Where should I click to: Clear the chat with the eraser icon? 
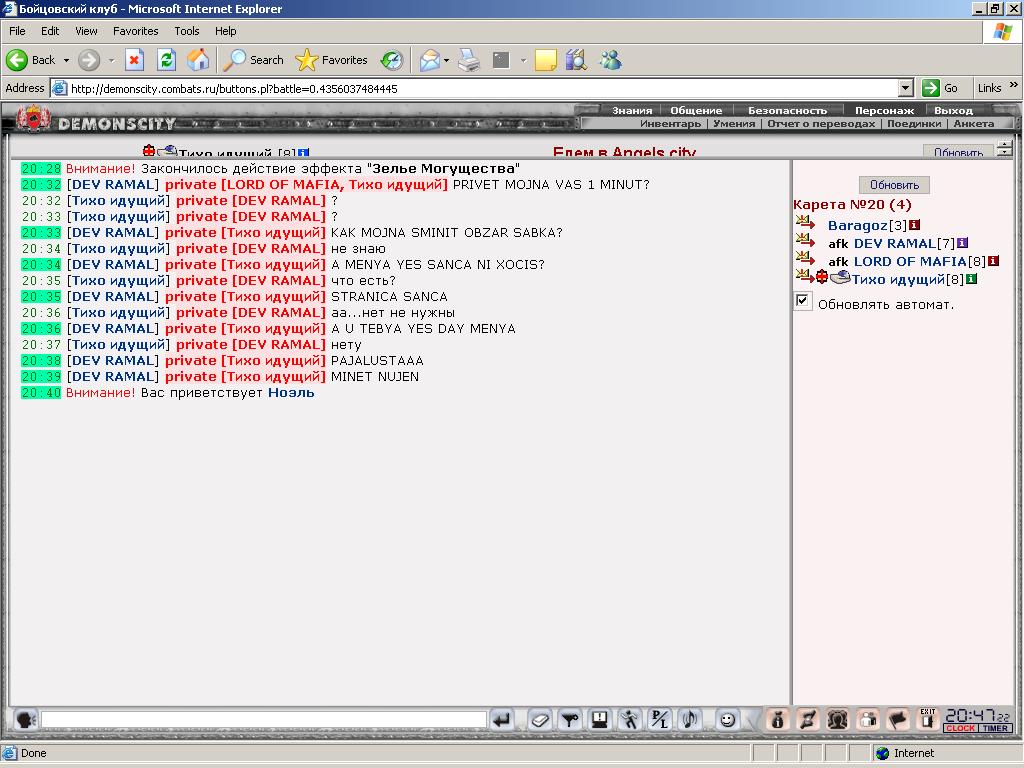[x=540, y=720]
